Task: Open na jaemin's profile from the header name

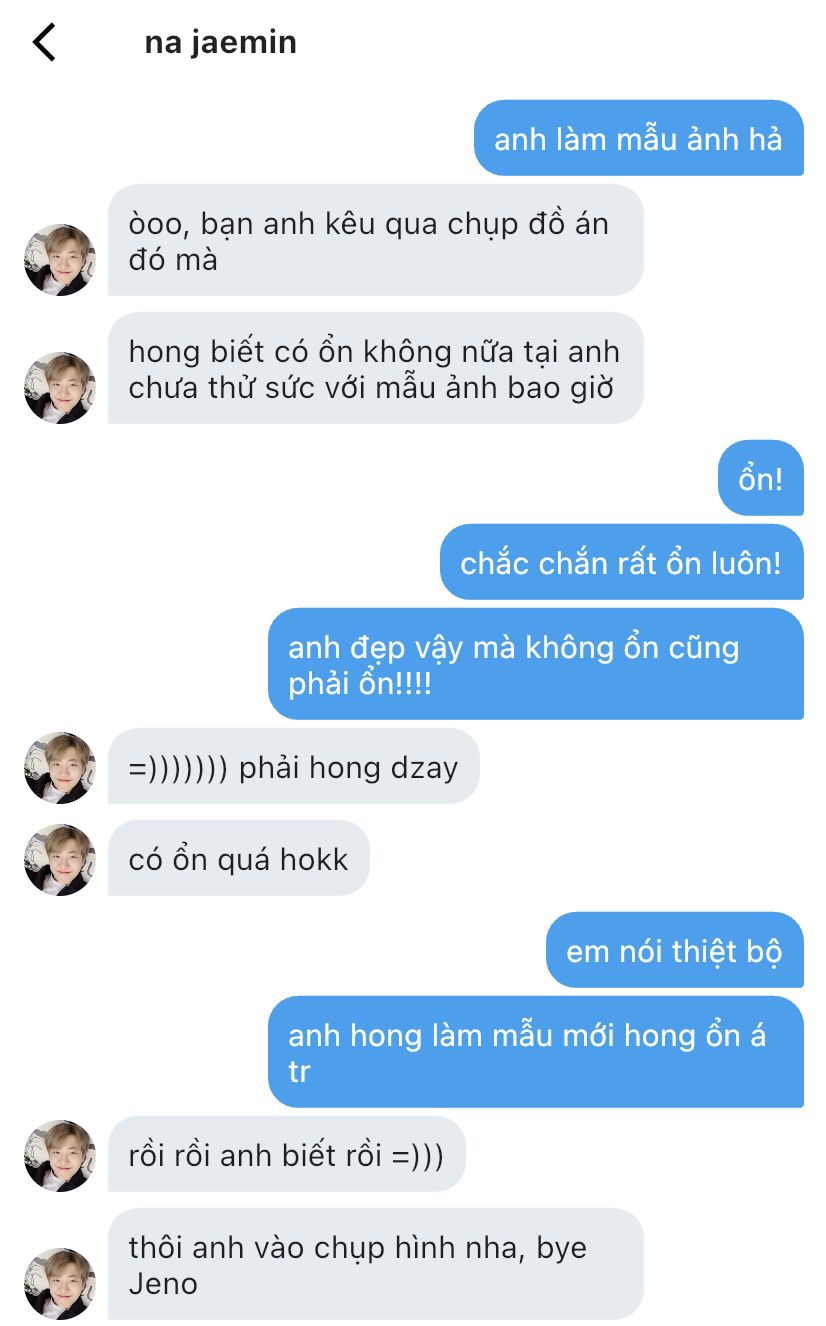Action: (x=221, y=43)
